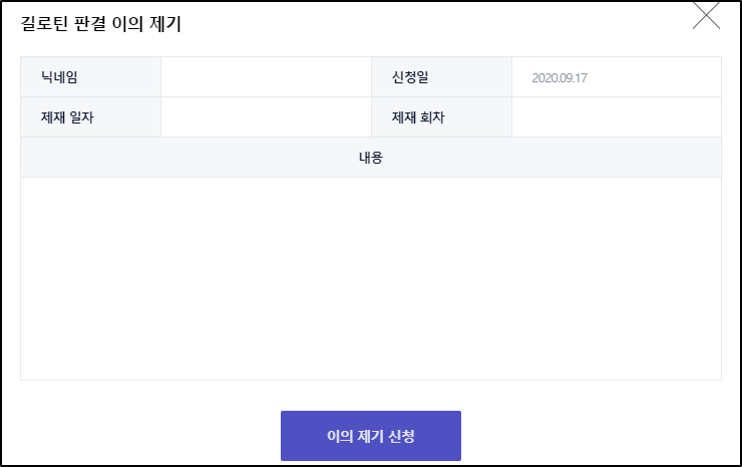Close the 길로틴 판결 이의 제기 dialog
The image size is (742, 467).
pos(706,16)
